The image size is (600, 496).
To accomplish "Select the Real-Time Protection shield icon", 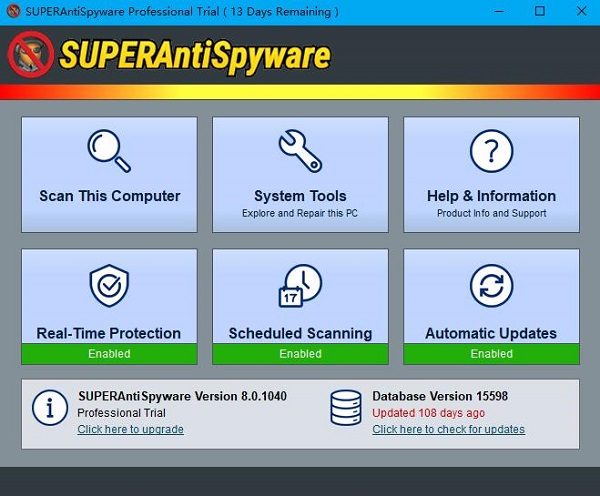I will (x=109, y=286).
